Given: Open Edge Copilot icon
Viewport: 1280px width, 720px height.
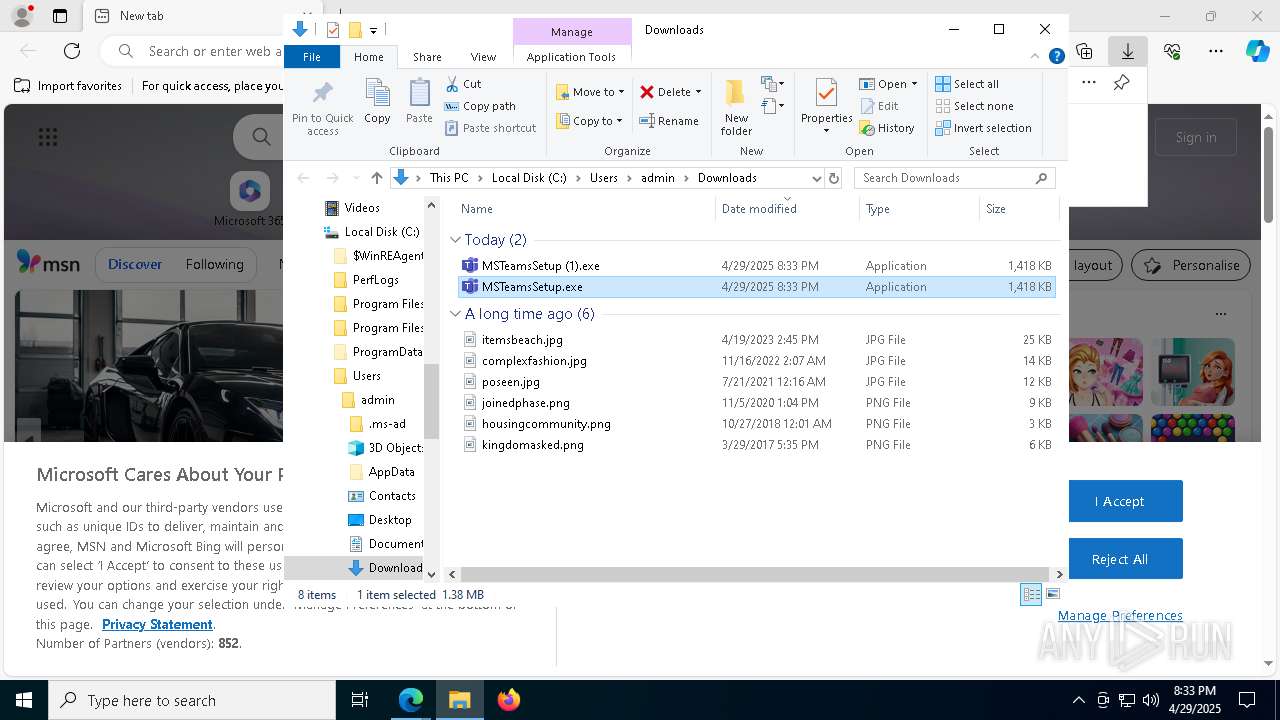Looking at the screenshot, I should pyautogui.click(x=1257, y=51).
